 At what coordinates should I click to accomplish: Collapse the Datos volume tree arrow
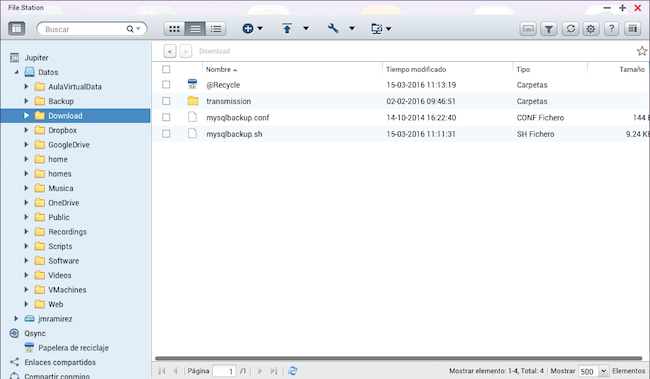coord(16,72)
